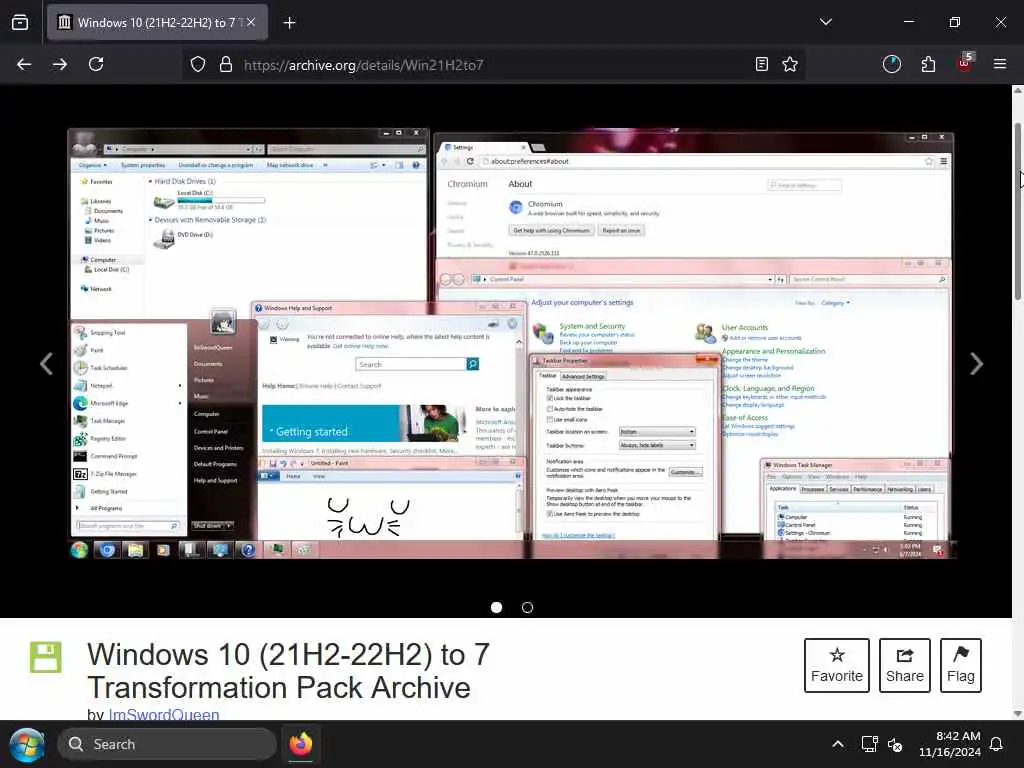1024x768 pixels.
Task: Go back one page
Action: click(24, 64)
